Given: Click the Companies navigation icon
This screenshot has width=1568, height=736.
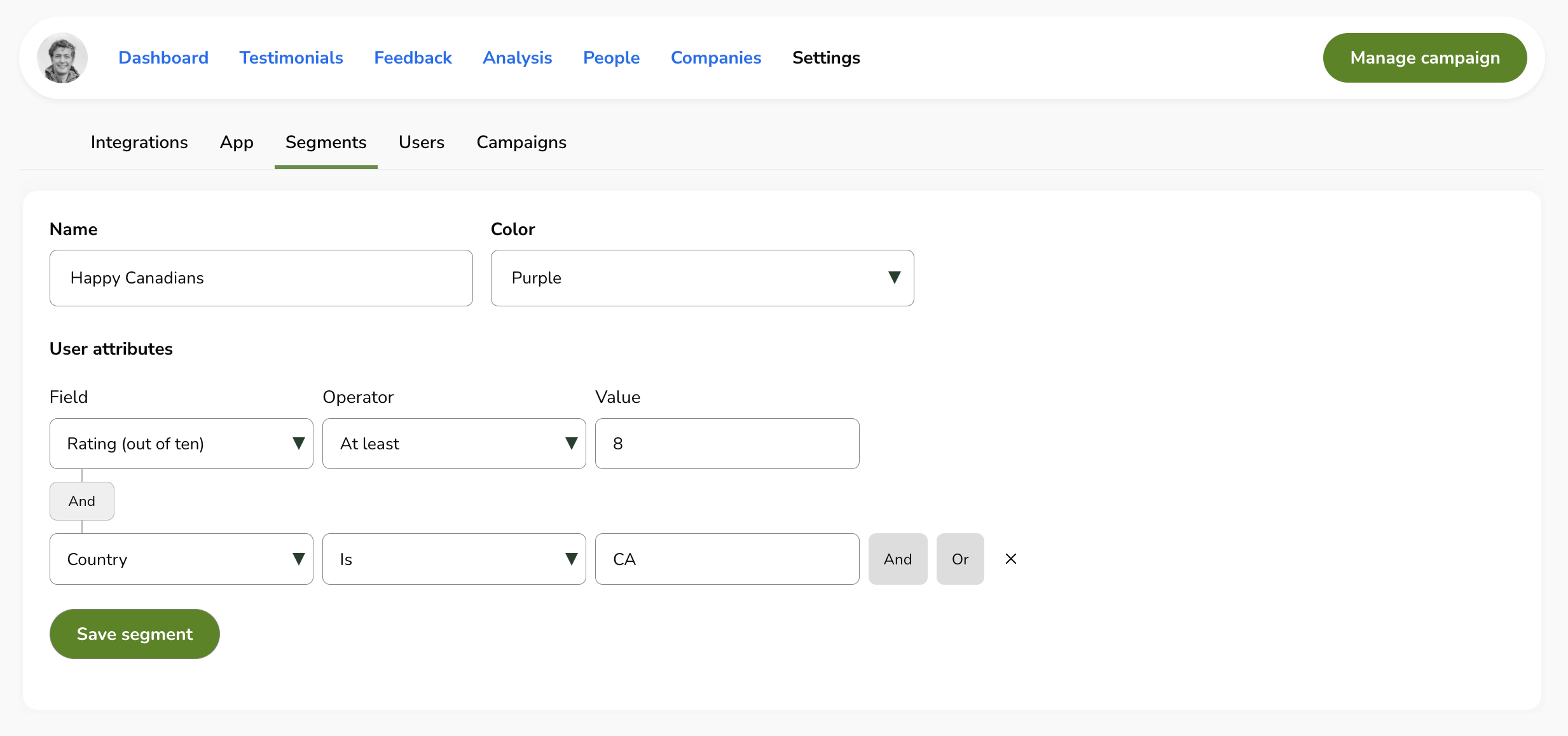Looking at the screenshot, I should coord(716,57).
